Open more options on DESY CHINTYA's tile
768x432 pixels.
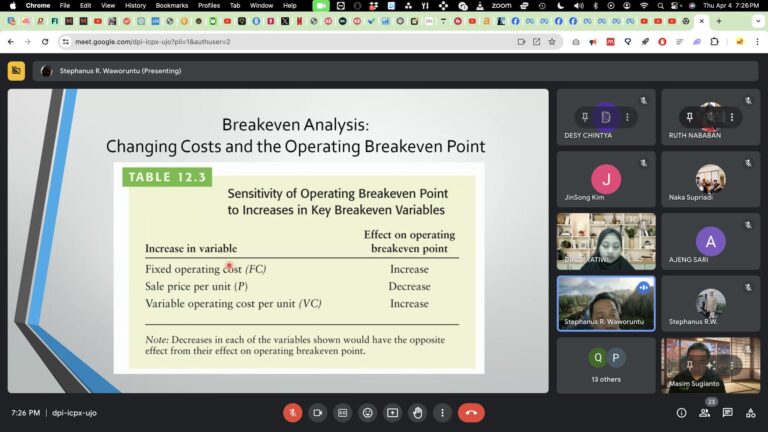coord(627,117)
